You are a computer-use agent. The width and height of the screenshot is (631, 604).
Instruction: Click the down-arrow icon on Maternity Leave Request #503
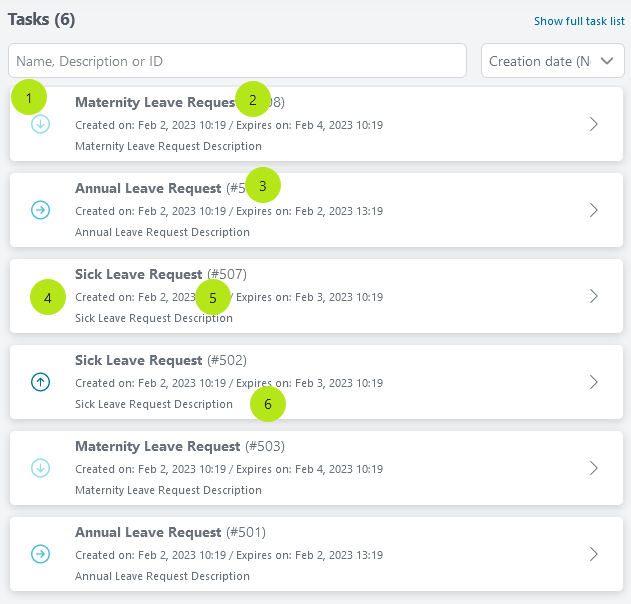(41, 468)
